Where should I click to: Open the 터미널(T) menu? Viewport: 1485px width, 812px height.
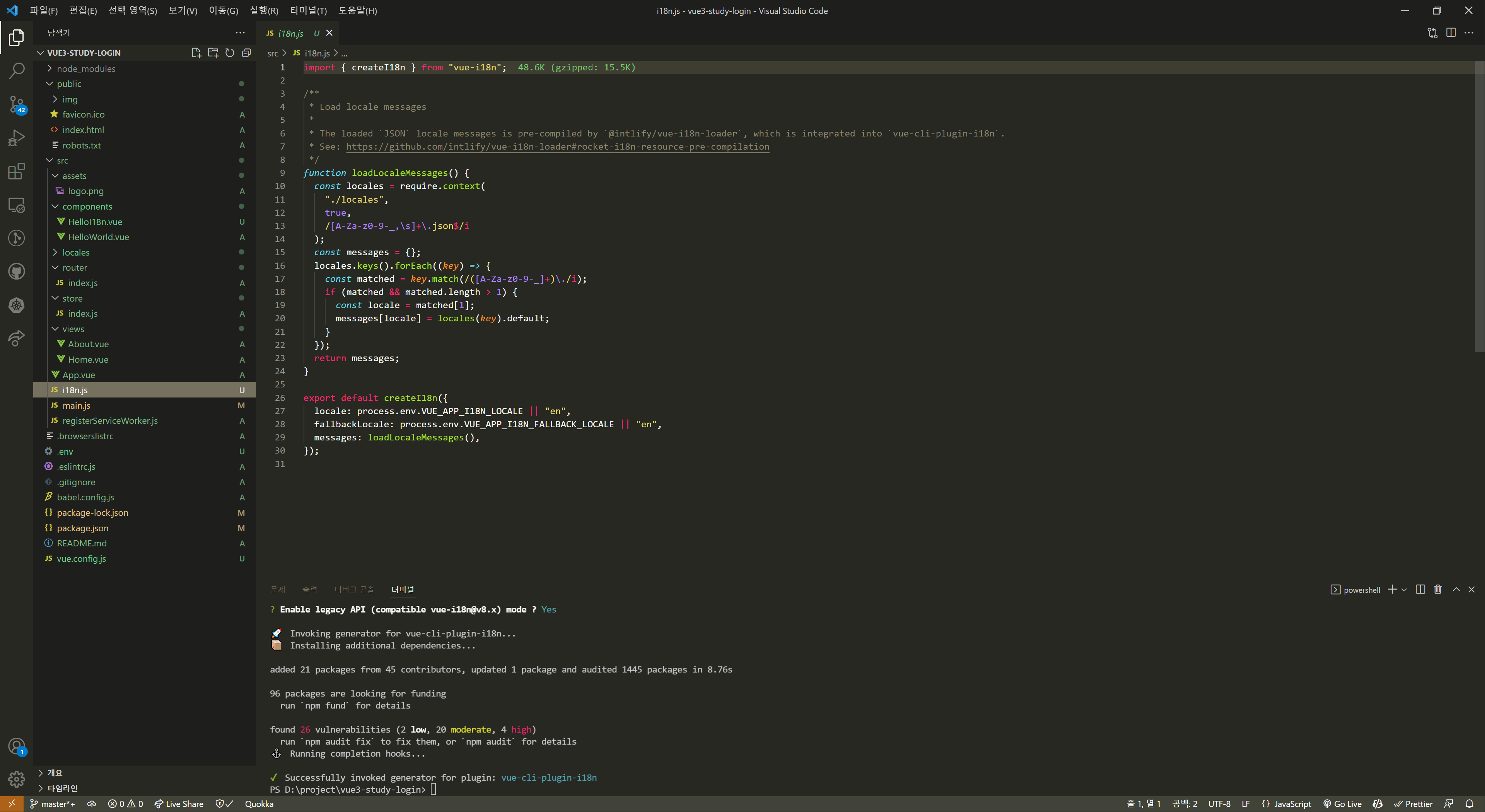[x=308, y=10]
